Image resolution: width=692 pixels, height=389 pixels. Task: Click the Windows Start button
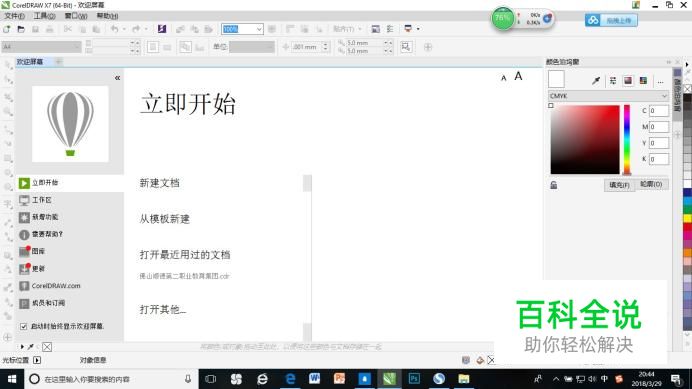pos(12,379)
